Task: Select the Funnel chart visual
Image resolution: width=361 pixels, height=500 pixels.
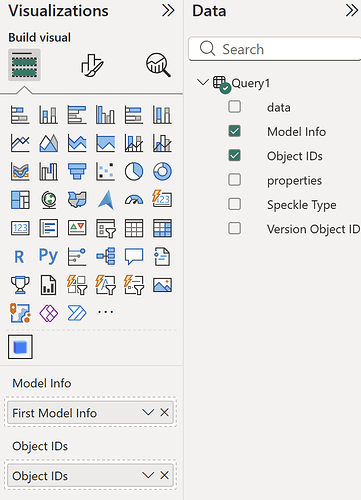Action: (x=77, y=171)
